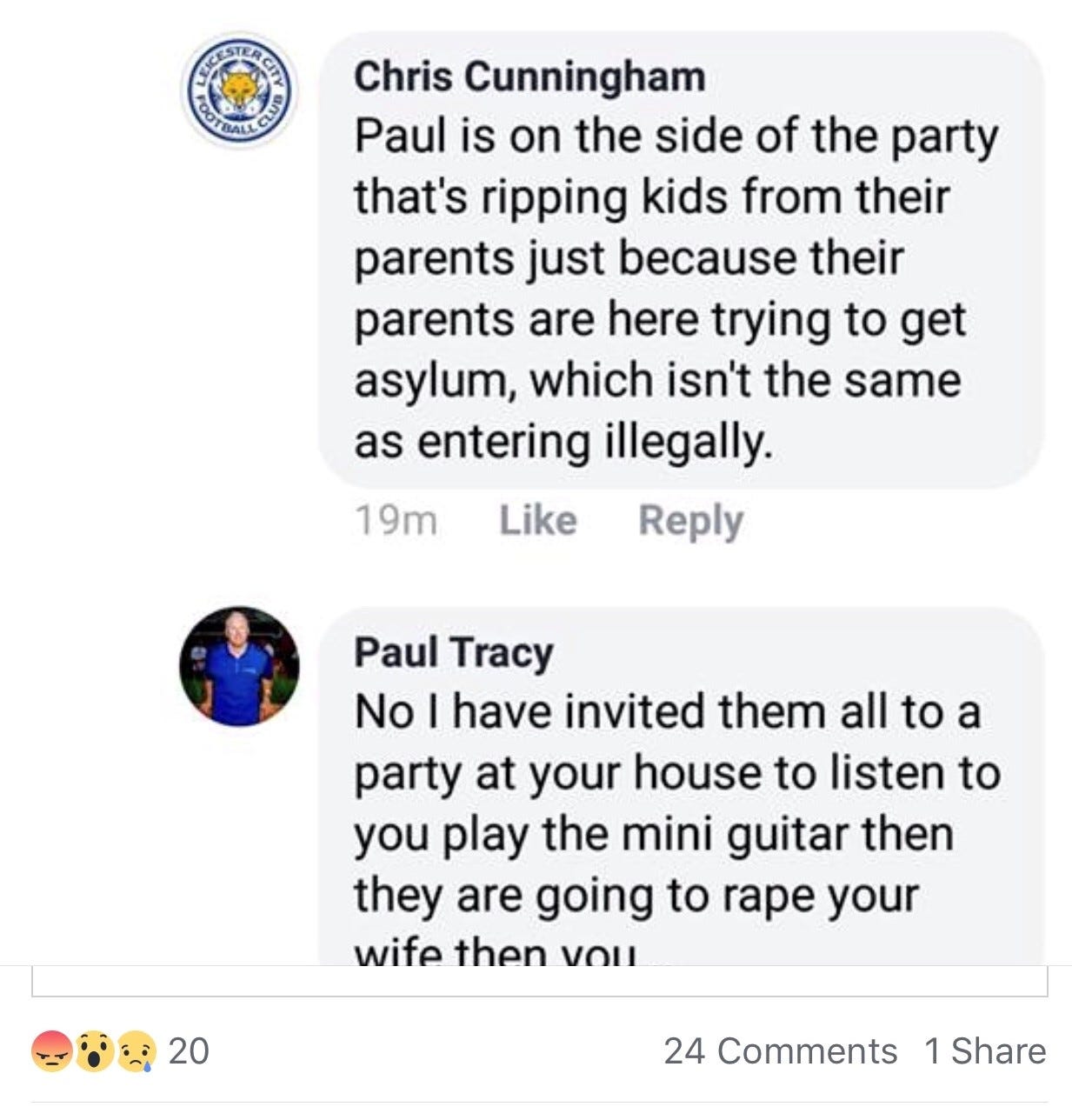Viewport: 1072px width, 1120px height.
Task: Click 'ripping kids' line in Chris's comment
Action: click(651, 197)
